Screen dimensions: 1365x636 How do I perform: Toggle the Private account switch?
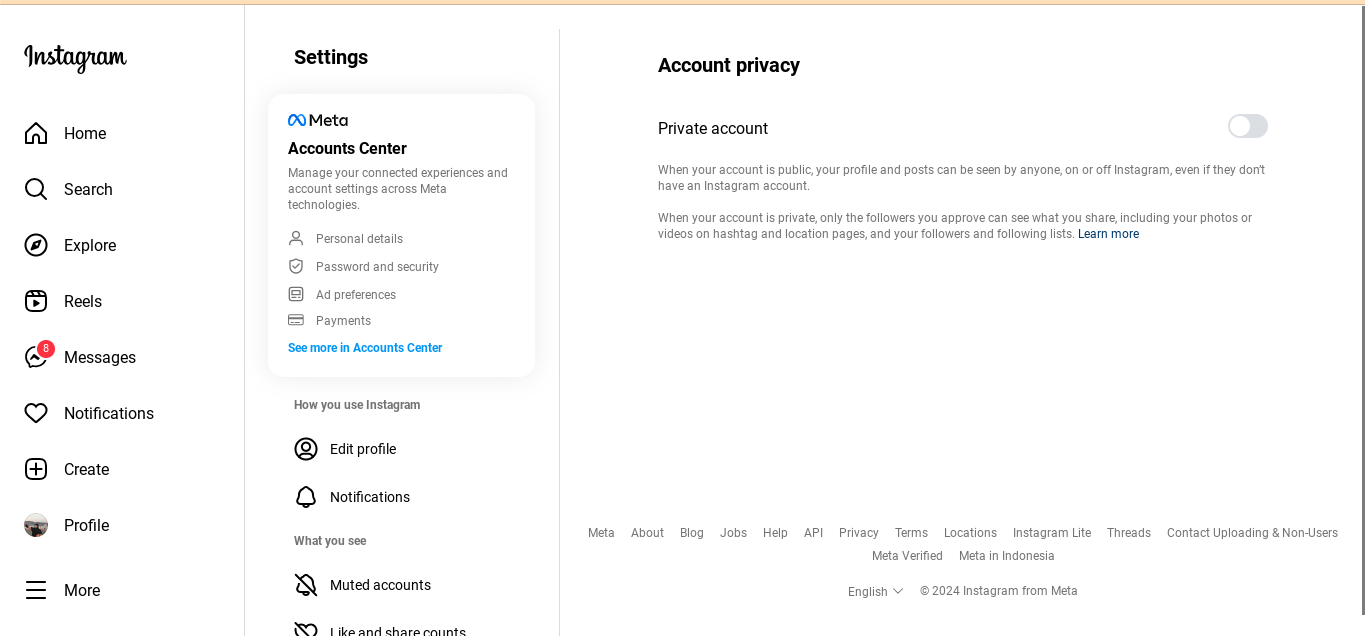coord(1248,126)
